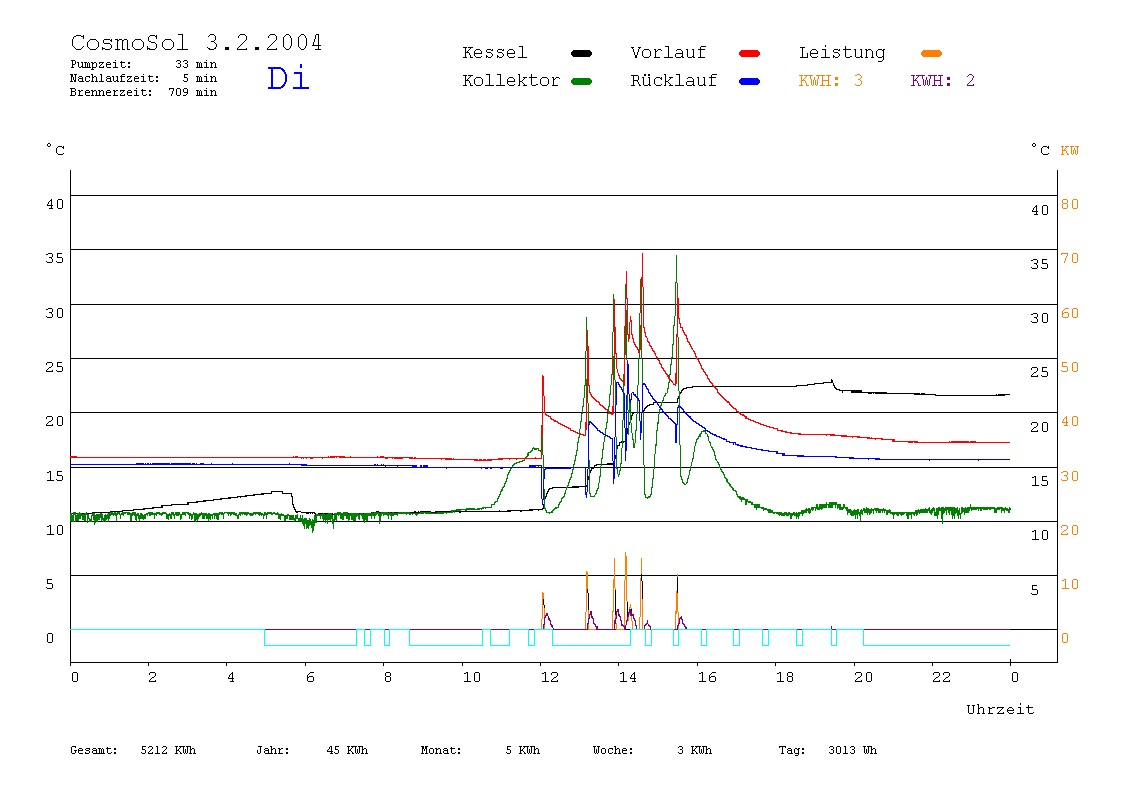The height and width of the screenshot is (812, 1148).
Task: Click the Nachlaufzeit value '5 min'
Action: point(200,78)
